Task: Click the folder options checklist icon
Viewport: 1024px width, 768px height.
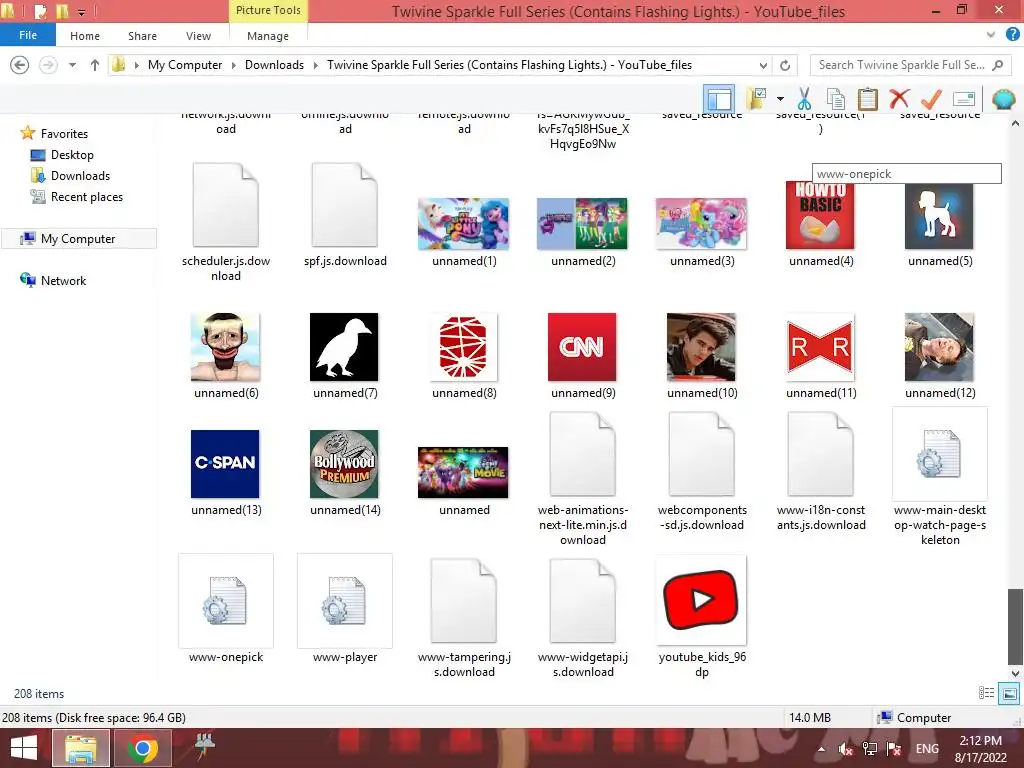Action: pos(756,99)
